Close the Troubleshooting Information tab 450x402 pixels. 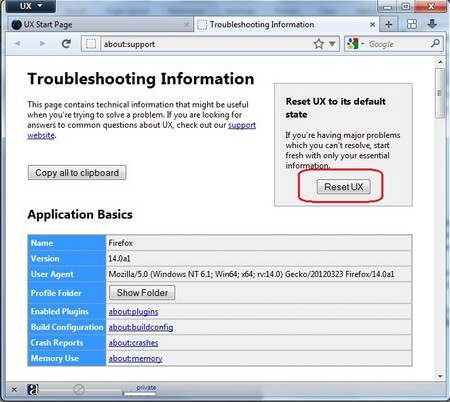click(x=372, y=24)
